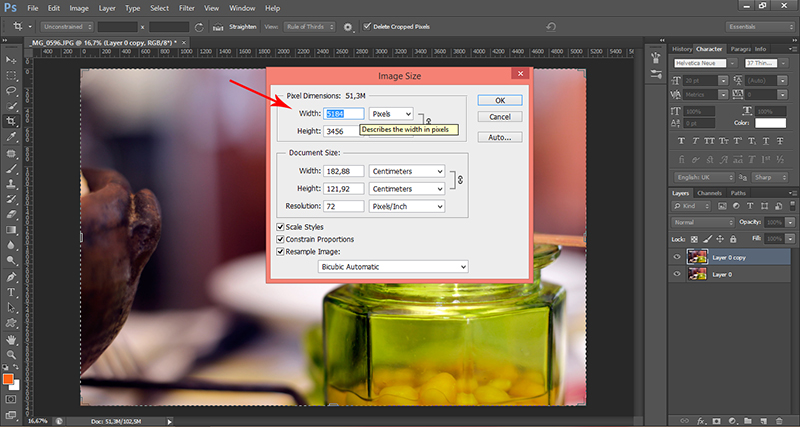Open the pixel width units dropdown
Viewport: 800px width, 427px height.
391,114
